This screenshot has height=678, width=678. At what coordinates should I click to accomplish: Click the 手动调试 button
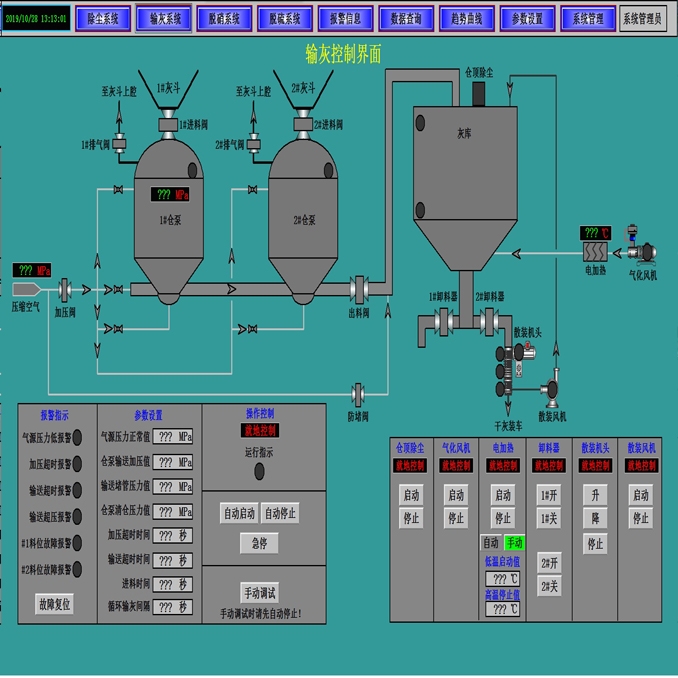coord(259,592)
